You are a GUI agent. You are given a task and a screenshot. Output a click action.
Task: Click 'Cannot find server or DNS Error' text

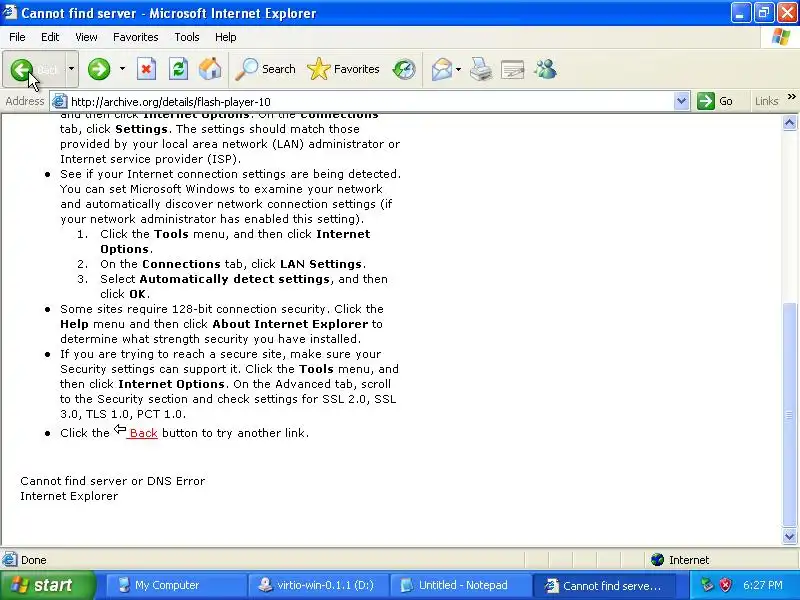[x=113, y=481]
